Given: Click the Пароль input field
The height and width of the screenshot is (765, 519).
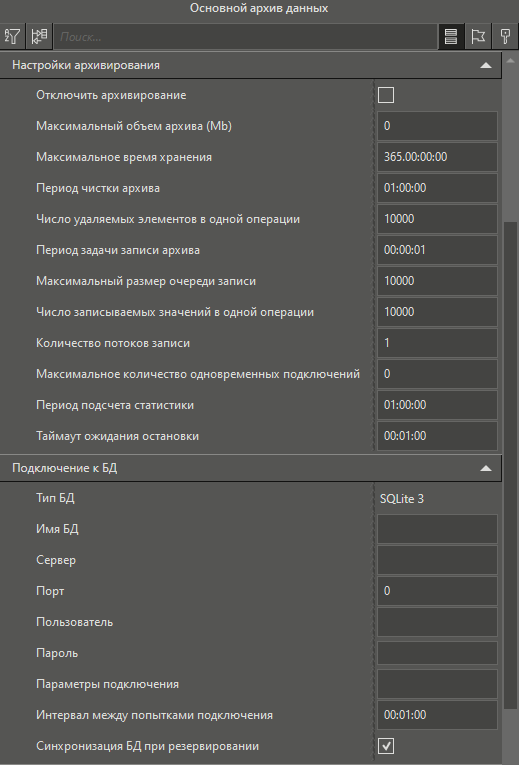Looking at the screenshot, I should point(437,653).
